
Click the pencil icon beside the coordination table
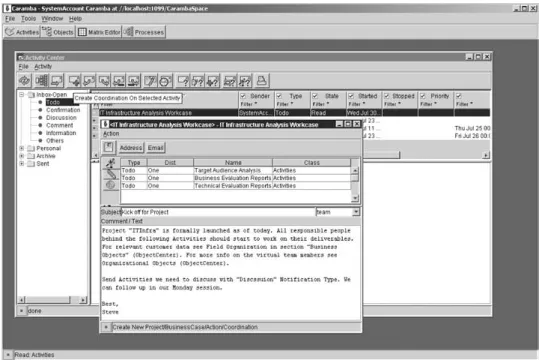click(x=110, y=174)
